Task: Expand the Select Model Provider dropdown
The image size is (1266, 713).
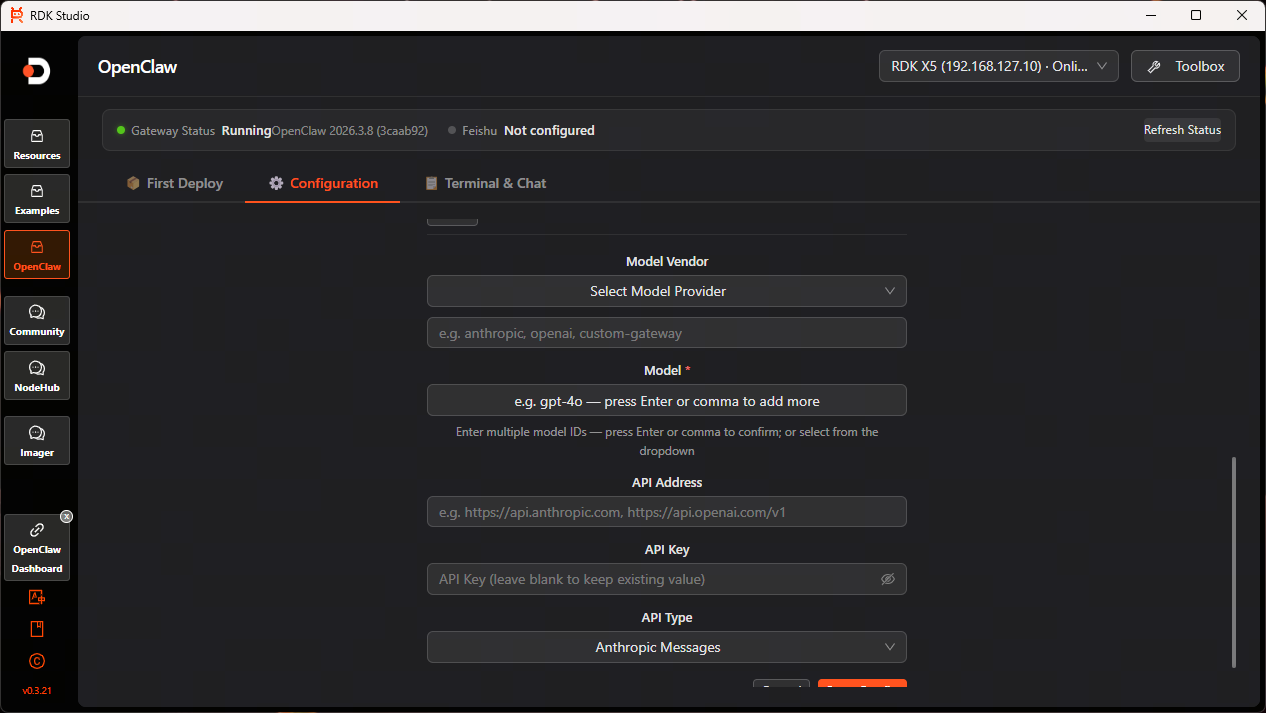Action: (x=667, y=291)
